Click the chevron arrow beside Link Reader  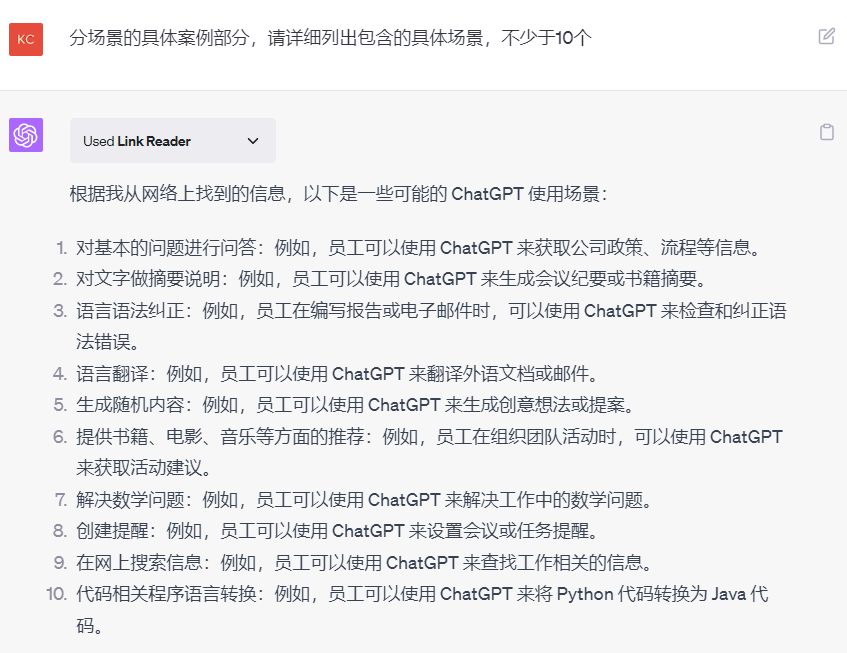point(253,141)
